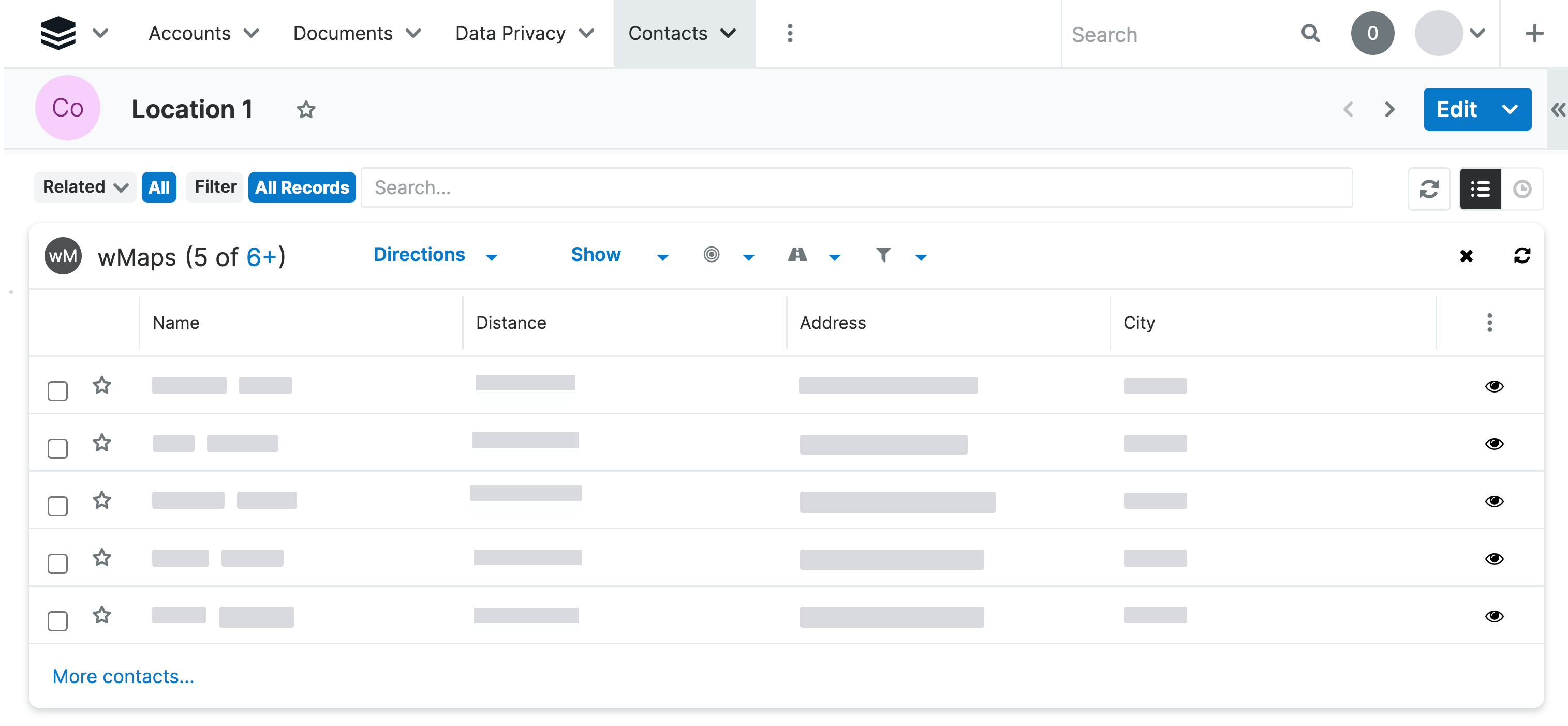Image resolution: width=1568 pixels, height=726 pixels.
Task: Click the road route icon
Action: (797, 255)
